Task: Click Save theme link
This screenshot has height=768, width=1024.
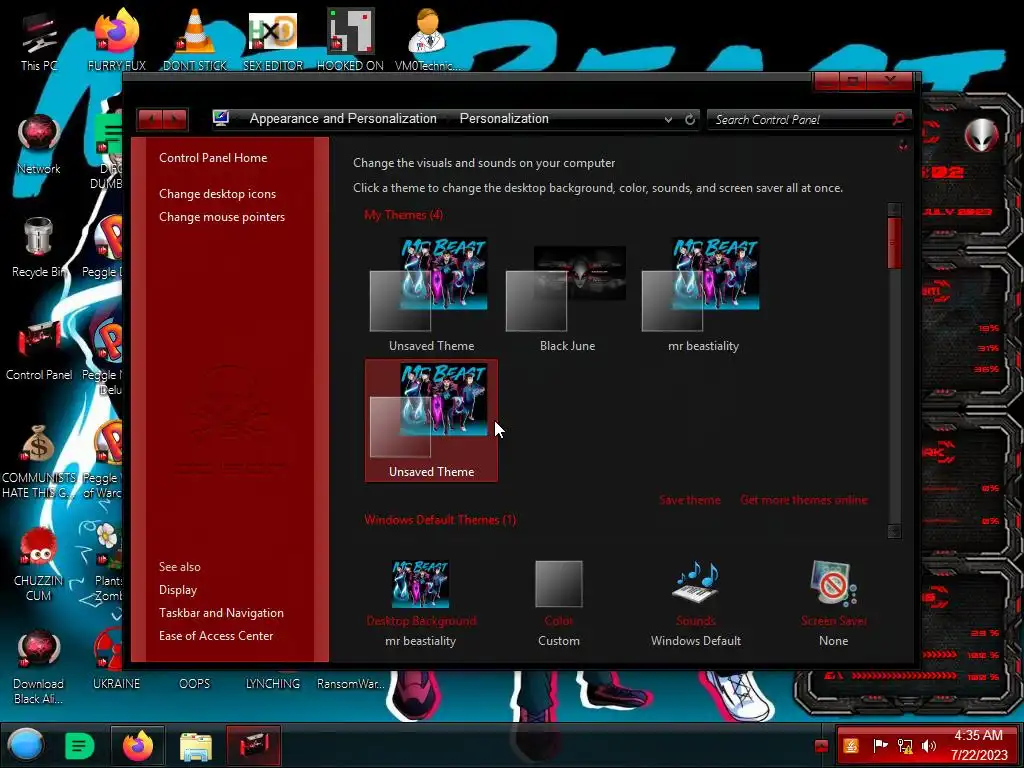Action: tap(690, 500)
